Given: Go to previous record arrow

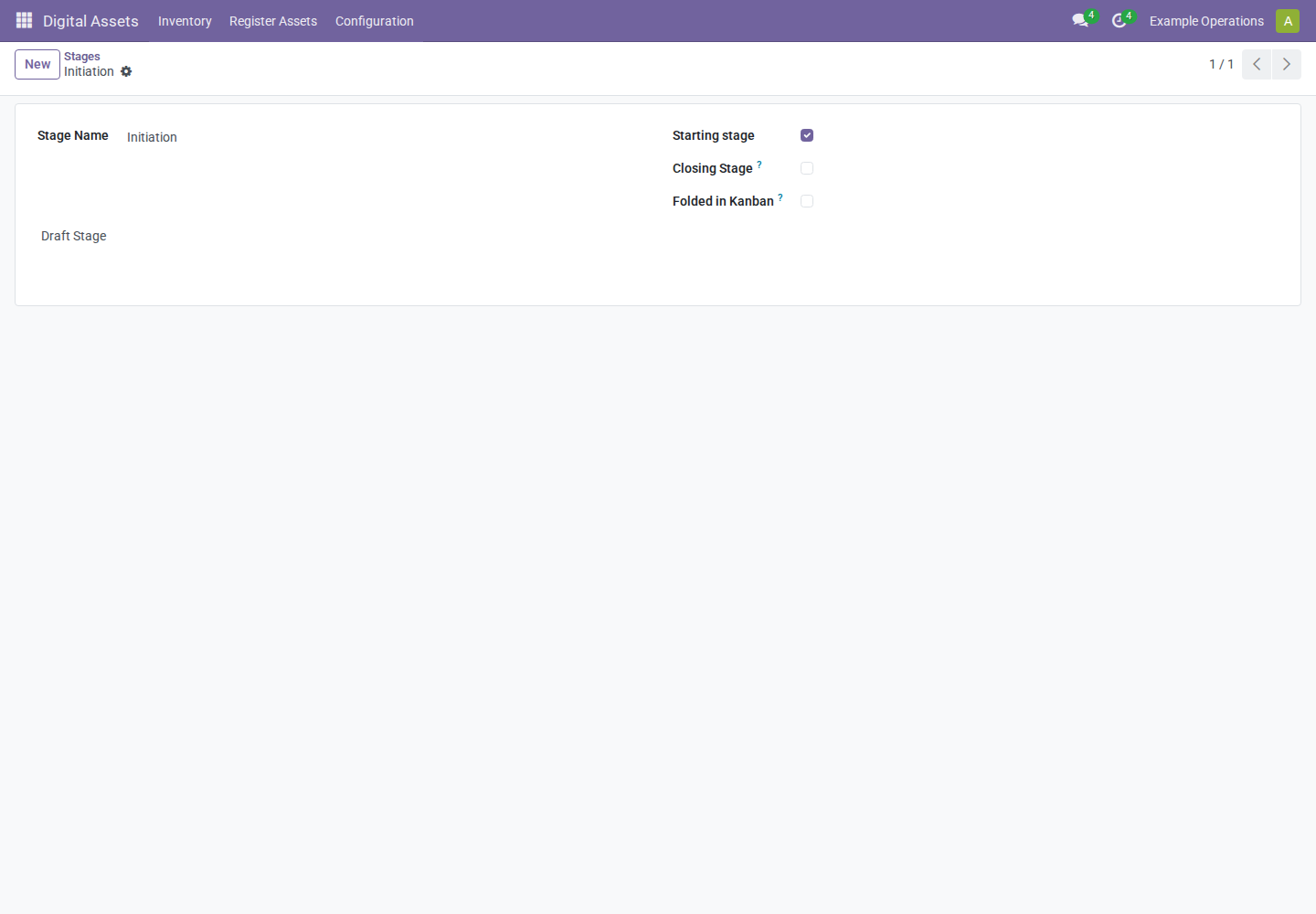Looking at the screenshot, I should click(x=1257, y=64).
